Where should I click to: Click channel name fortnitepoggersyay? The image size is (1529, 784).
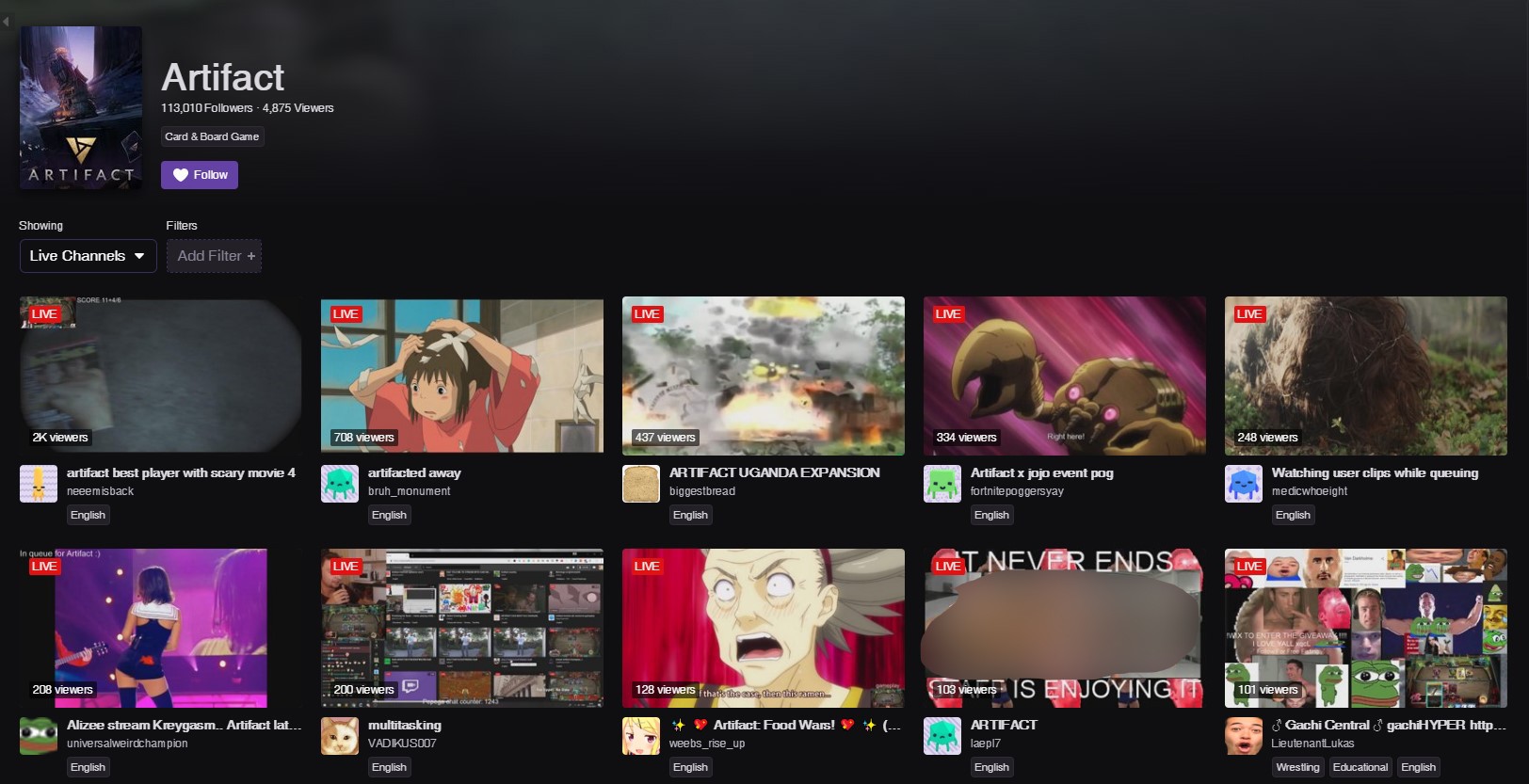pyautogui.click(x=1017, y=491)
